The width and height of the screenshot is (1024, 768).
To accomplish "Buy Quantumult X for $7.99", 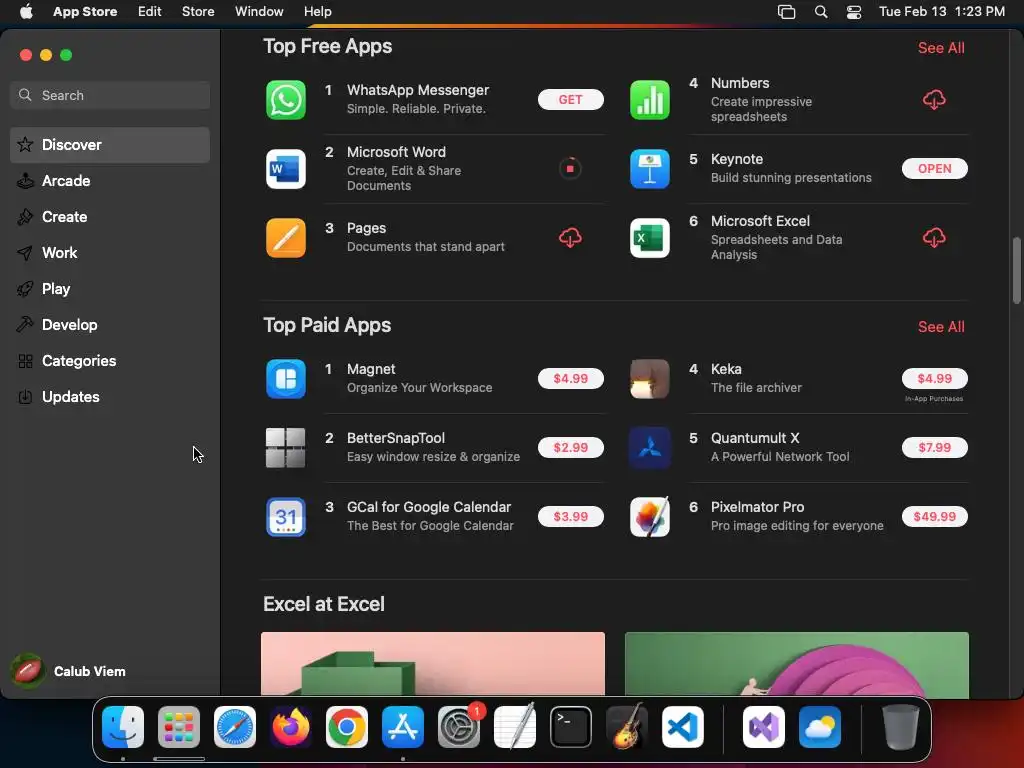I will click(x=935, y=447).
